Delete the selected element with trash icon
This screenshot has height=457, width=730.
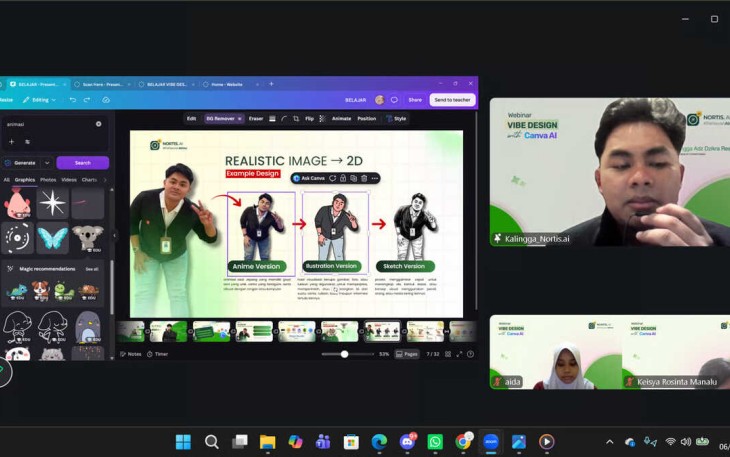[364, 178]
